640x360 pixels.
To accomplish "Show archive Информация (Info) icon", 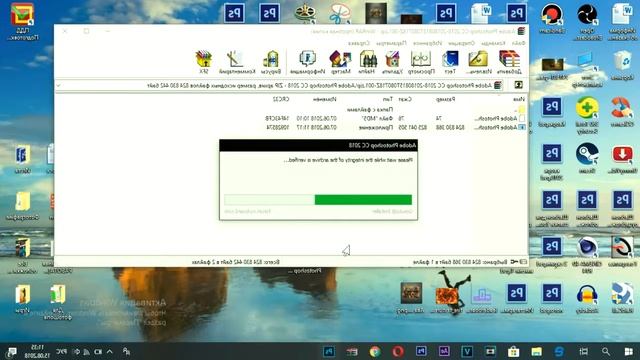I will tap(307, 62).
